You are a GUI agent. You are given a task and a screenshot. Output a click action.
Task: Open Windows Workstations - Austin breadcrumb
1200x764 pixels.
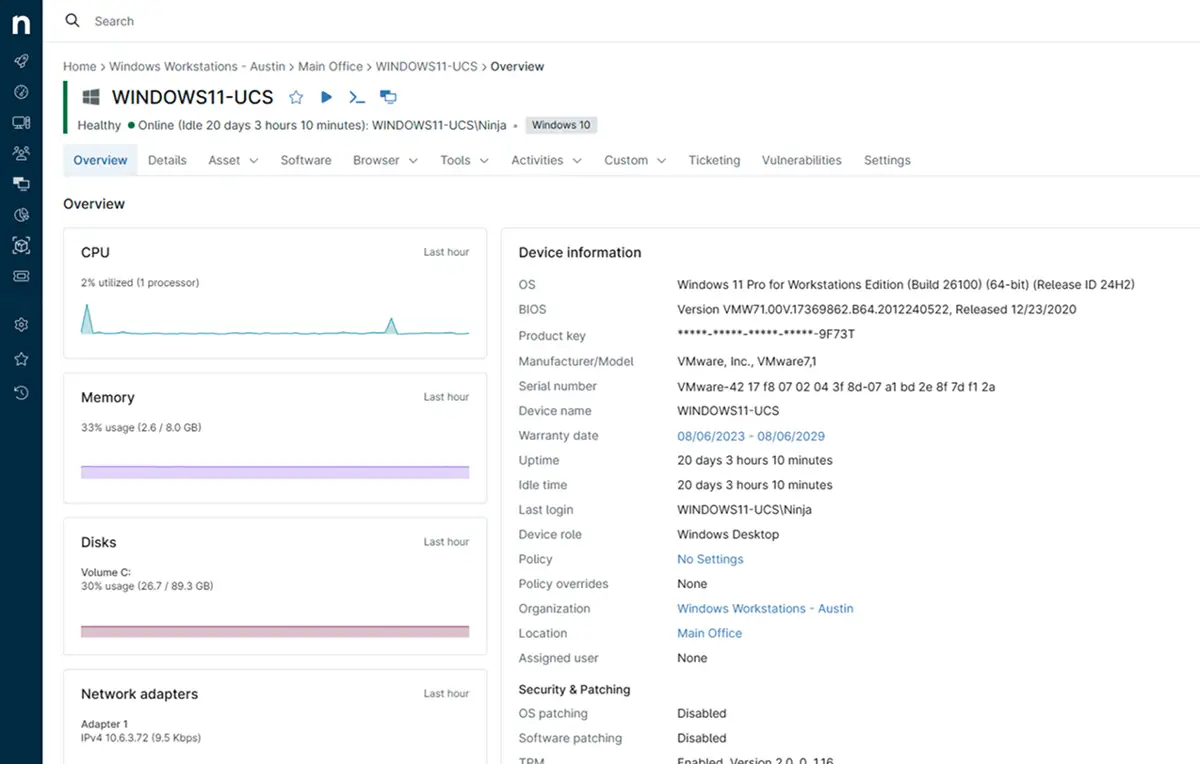pos(197,66)
